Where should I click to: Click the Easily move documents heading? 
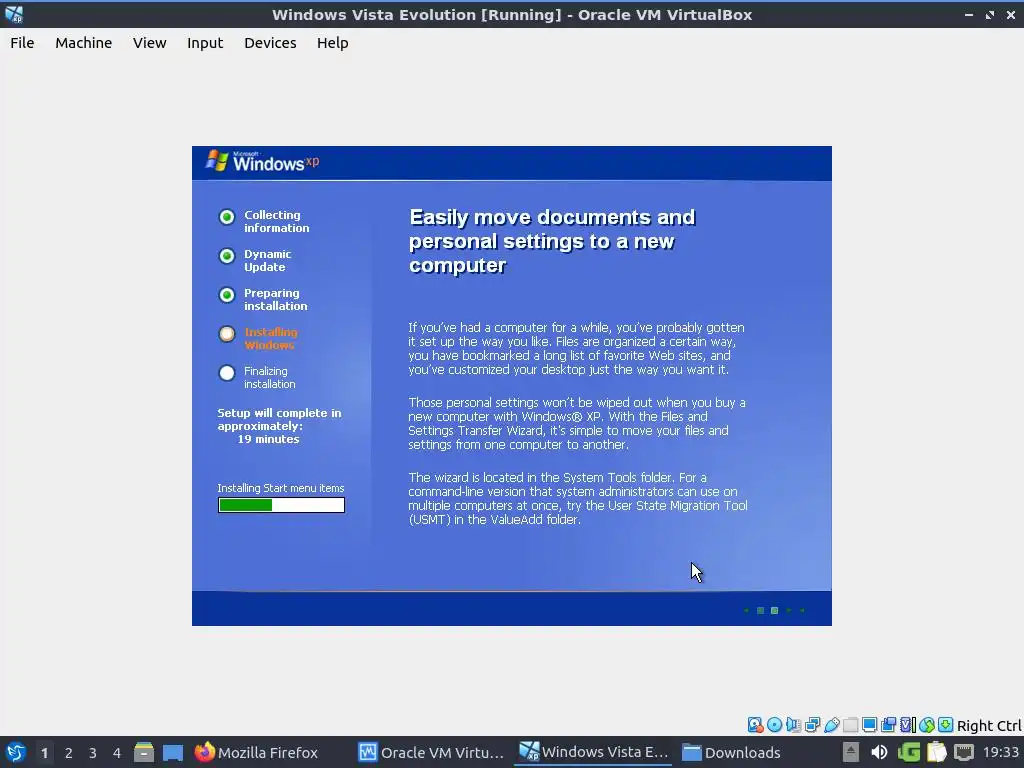[552, 241]
